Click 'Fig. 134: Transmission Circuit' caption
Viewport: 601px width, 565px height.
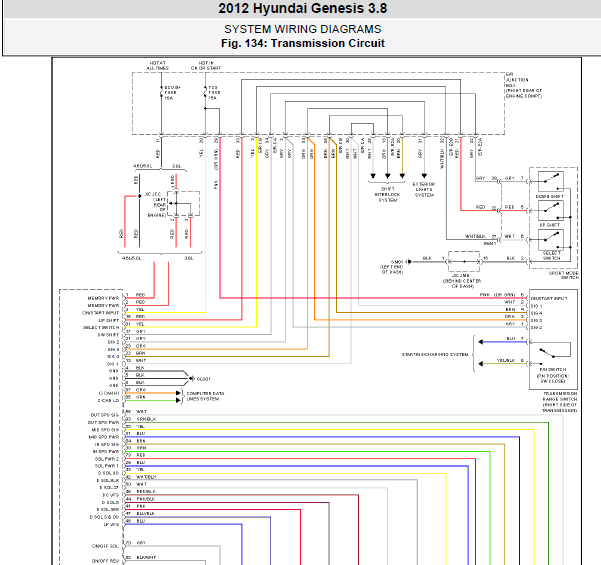coord(302,43)
